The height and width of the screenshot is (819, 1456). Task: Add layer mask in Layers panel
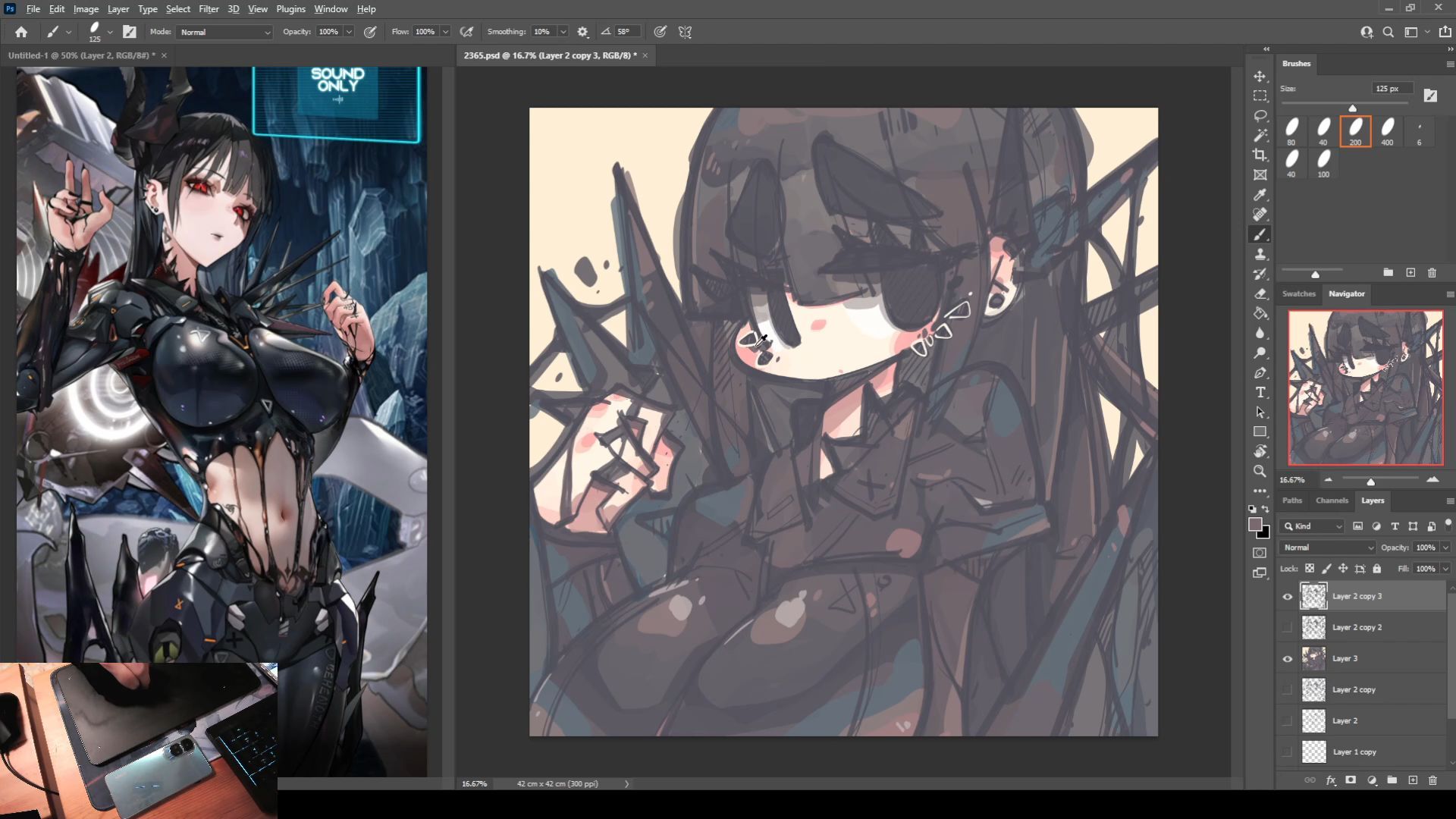(1351, 780)
